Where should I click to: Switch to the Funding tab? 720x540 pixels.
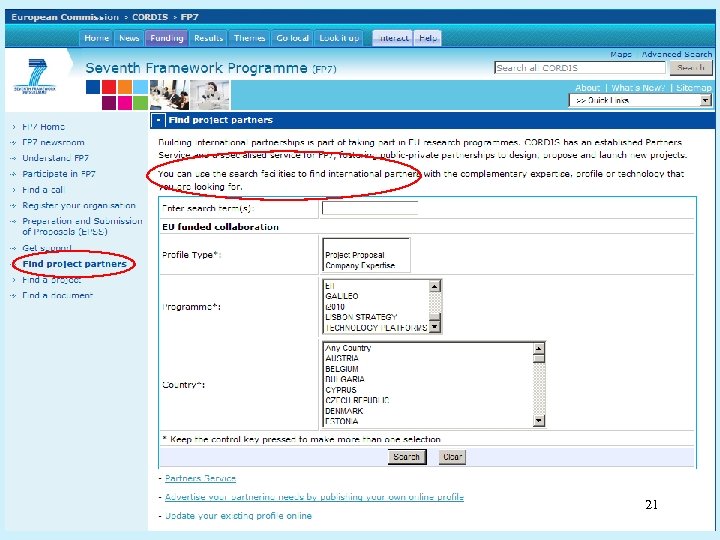click(x=167, y=38)
